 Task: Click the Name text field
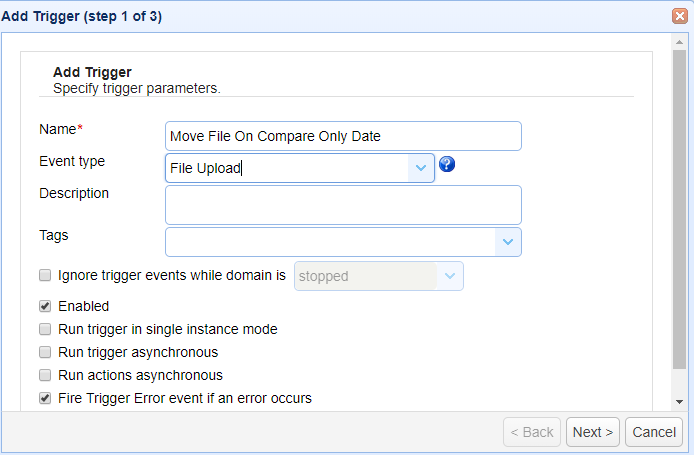(x=343, y=136)
